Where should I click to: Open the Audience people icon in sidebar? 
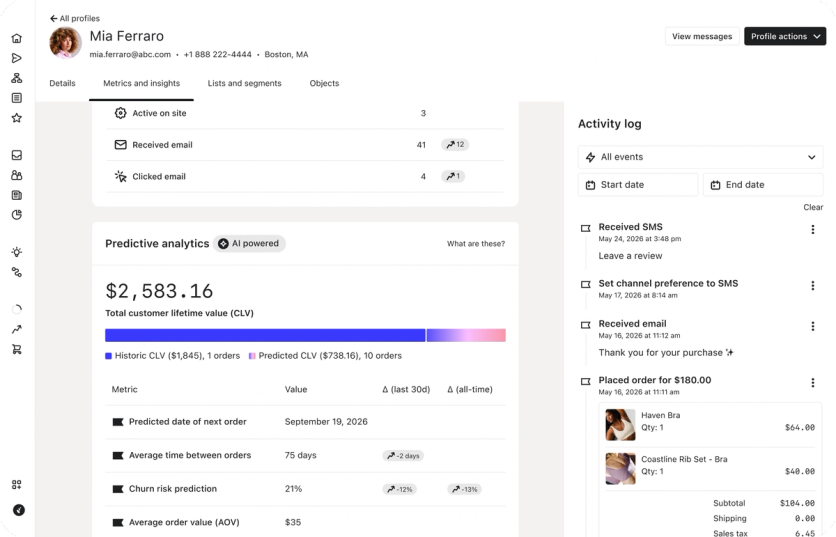(17, 175)
